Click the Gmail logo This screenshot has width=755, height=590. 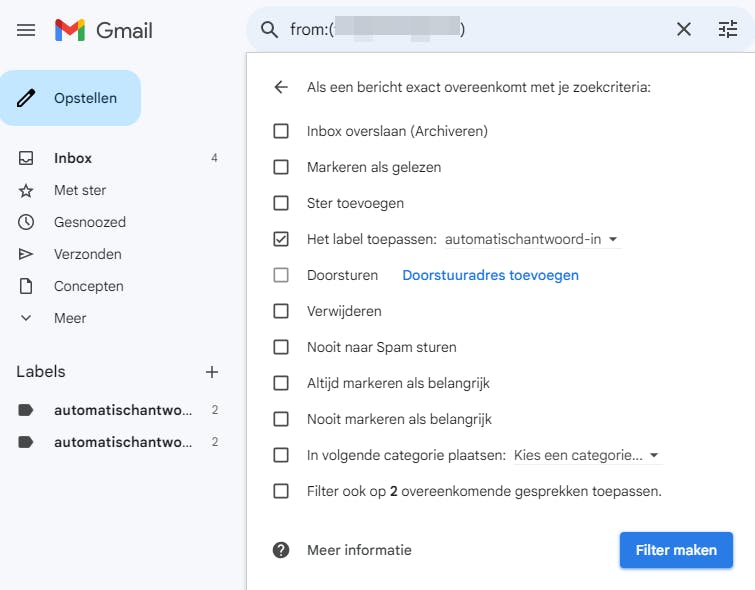(x=104, y=30)
